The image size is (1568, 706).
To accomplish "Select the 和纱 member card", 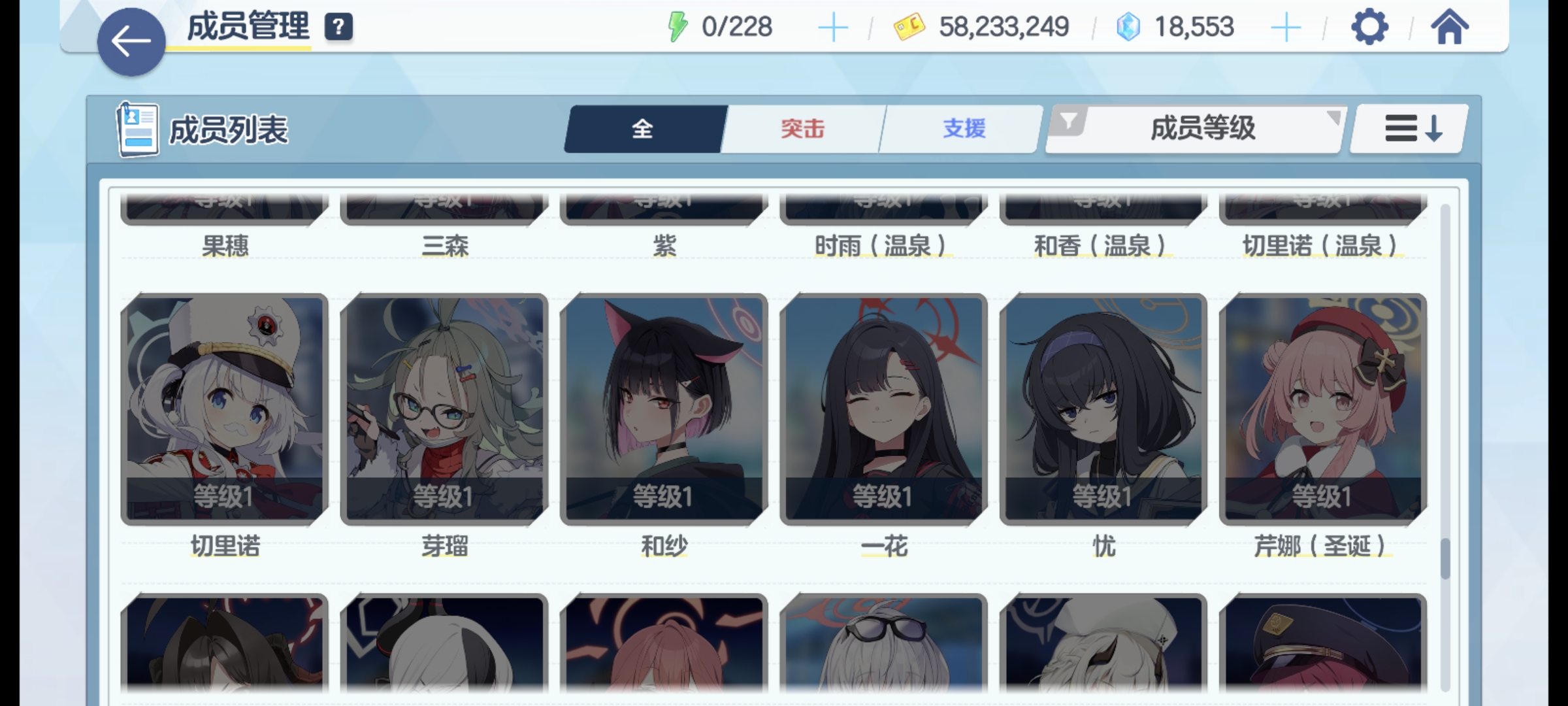I will tap(664, 426).
